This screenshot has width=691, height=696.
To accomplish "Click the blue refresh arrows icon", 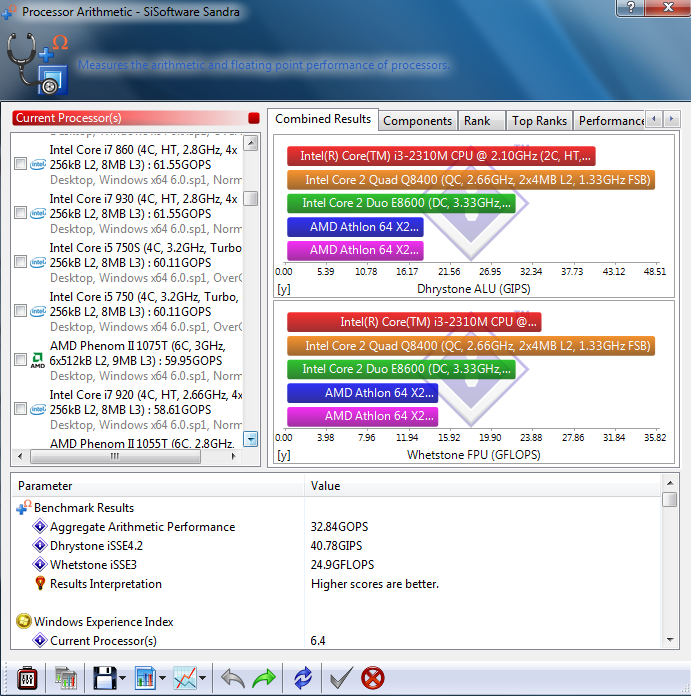I will click(303, 679).
